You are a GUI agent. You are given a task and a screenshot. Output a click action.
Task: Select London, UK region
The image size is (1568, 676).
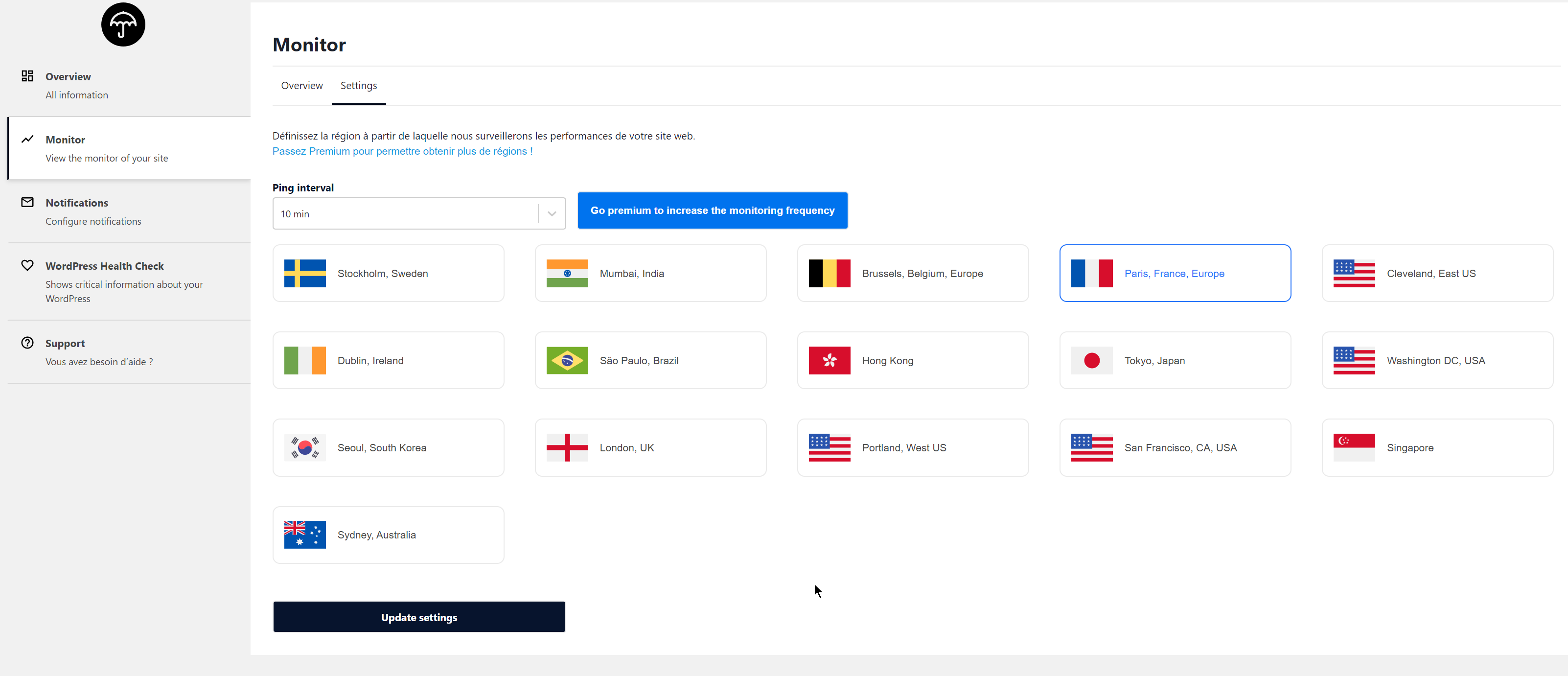click(651, 447)
